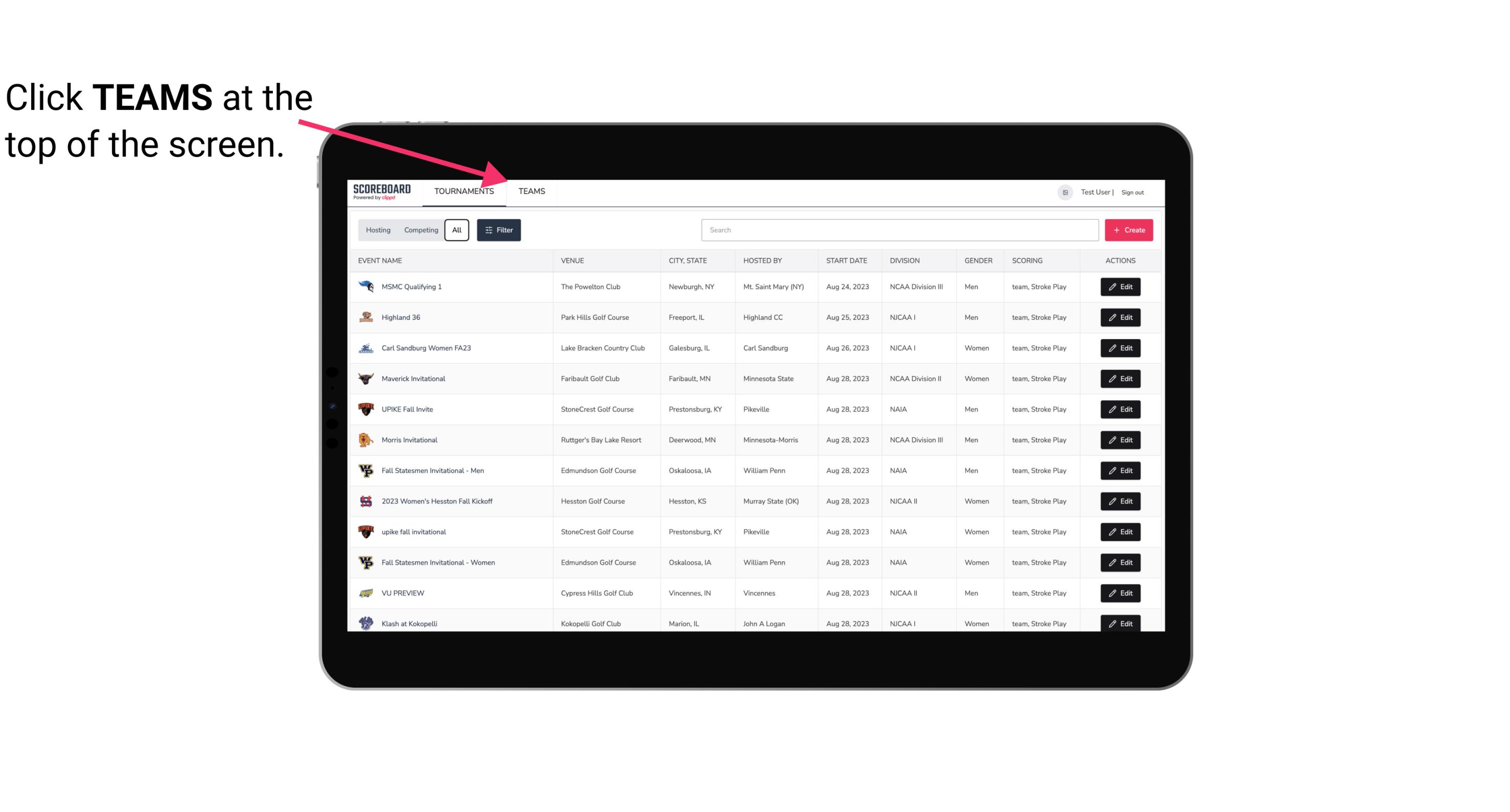Toggle the Hosting filter button

(378, 230)
